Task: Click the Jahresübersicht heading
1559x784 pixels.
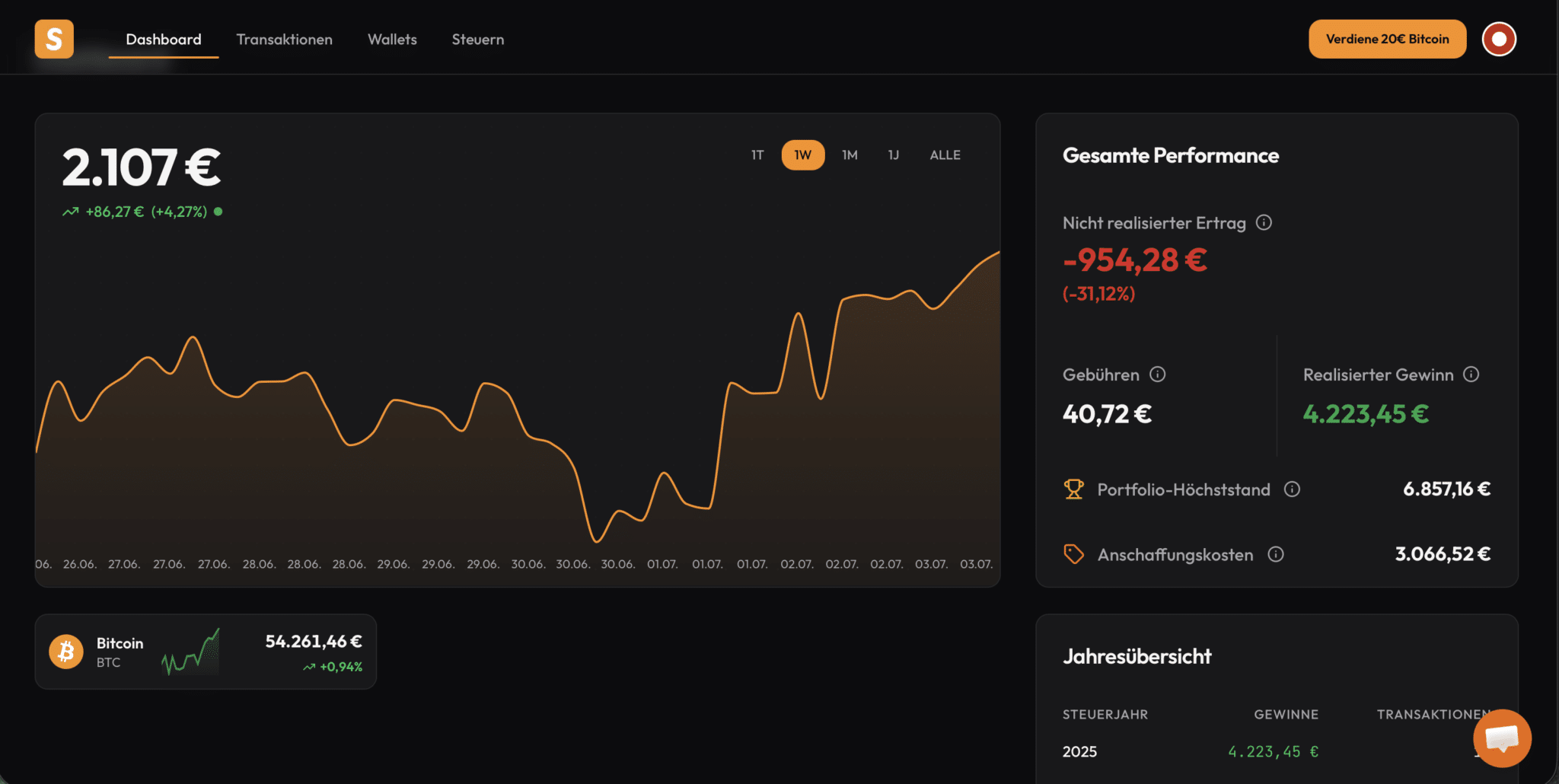Action: point(1137,656)
